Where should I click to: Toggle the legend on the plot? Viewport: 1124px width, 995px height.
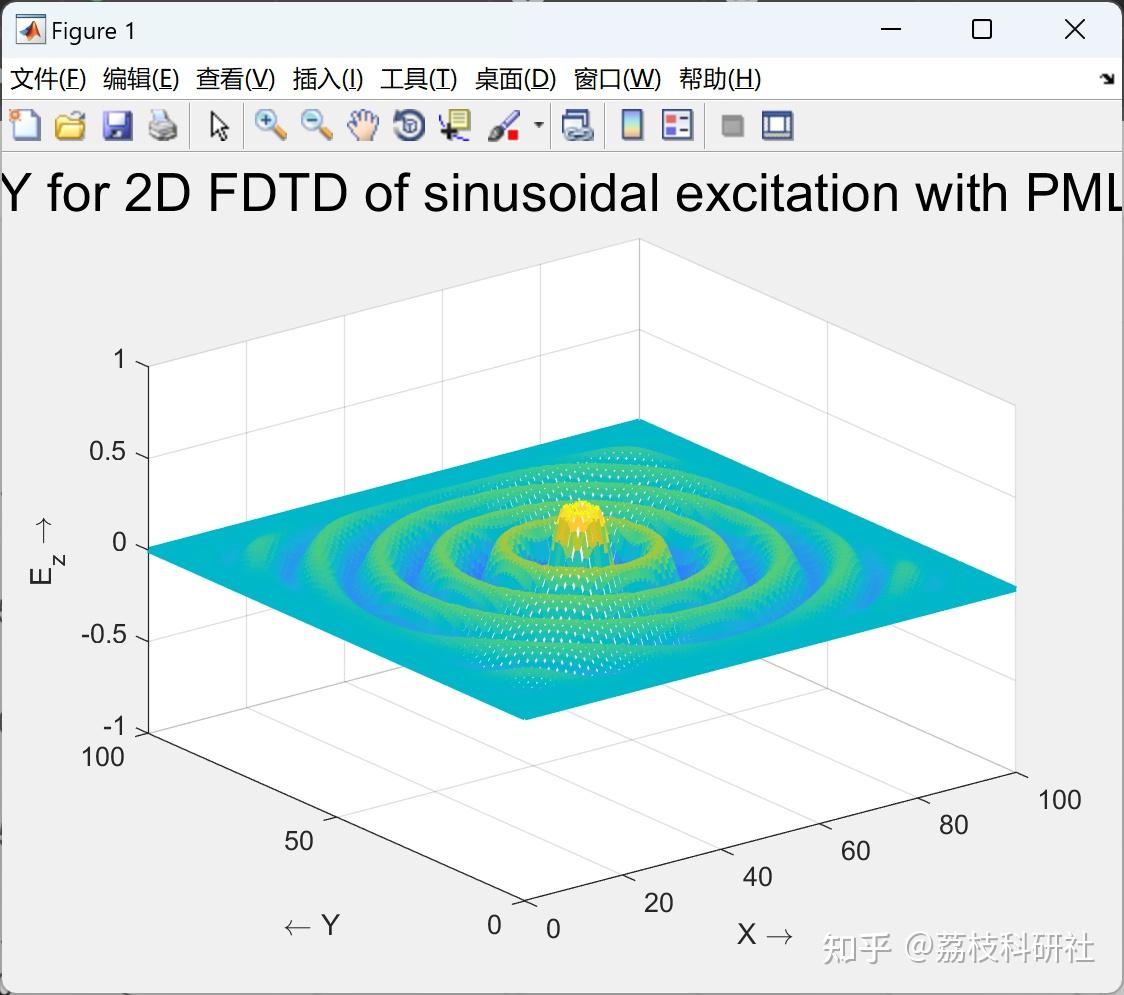point(678,125)
